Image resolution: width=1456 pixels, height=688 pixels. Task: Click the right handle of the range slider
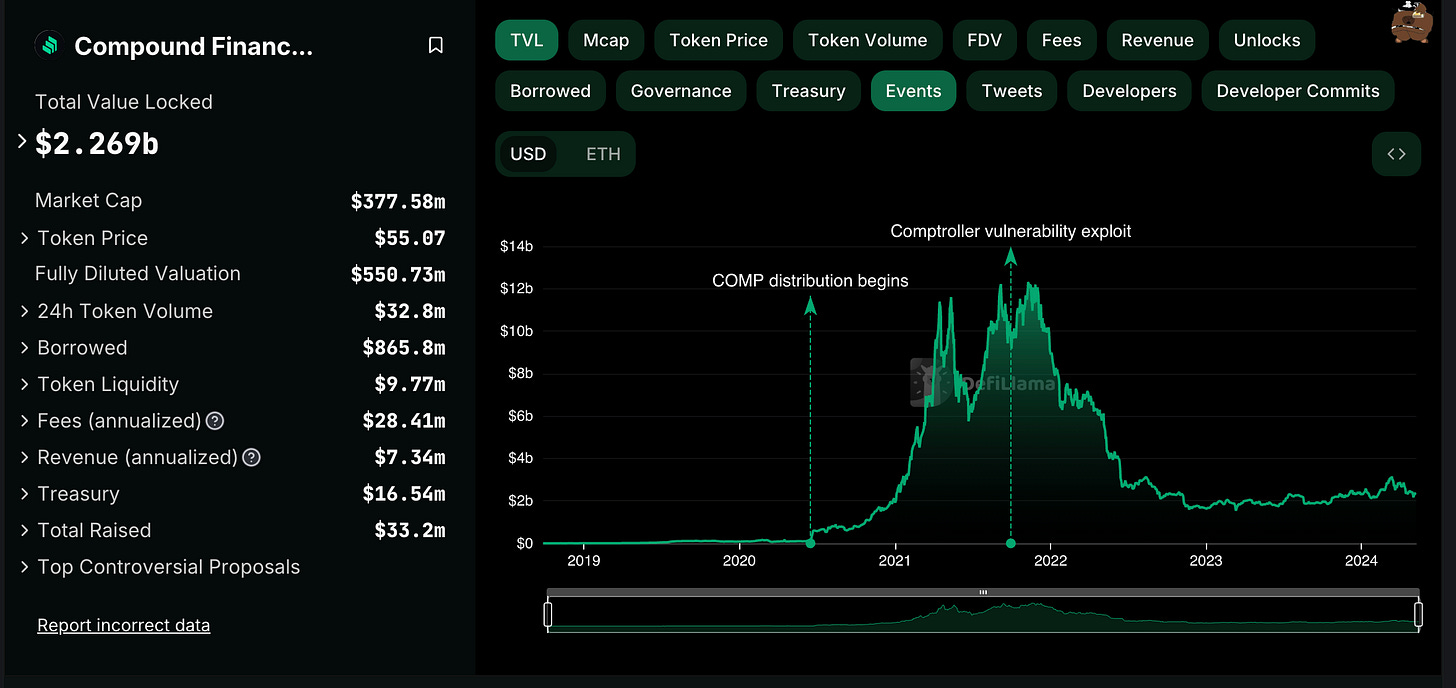[x=1418, y=614]
